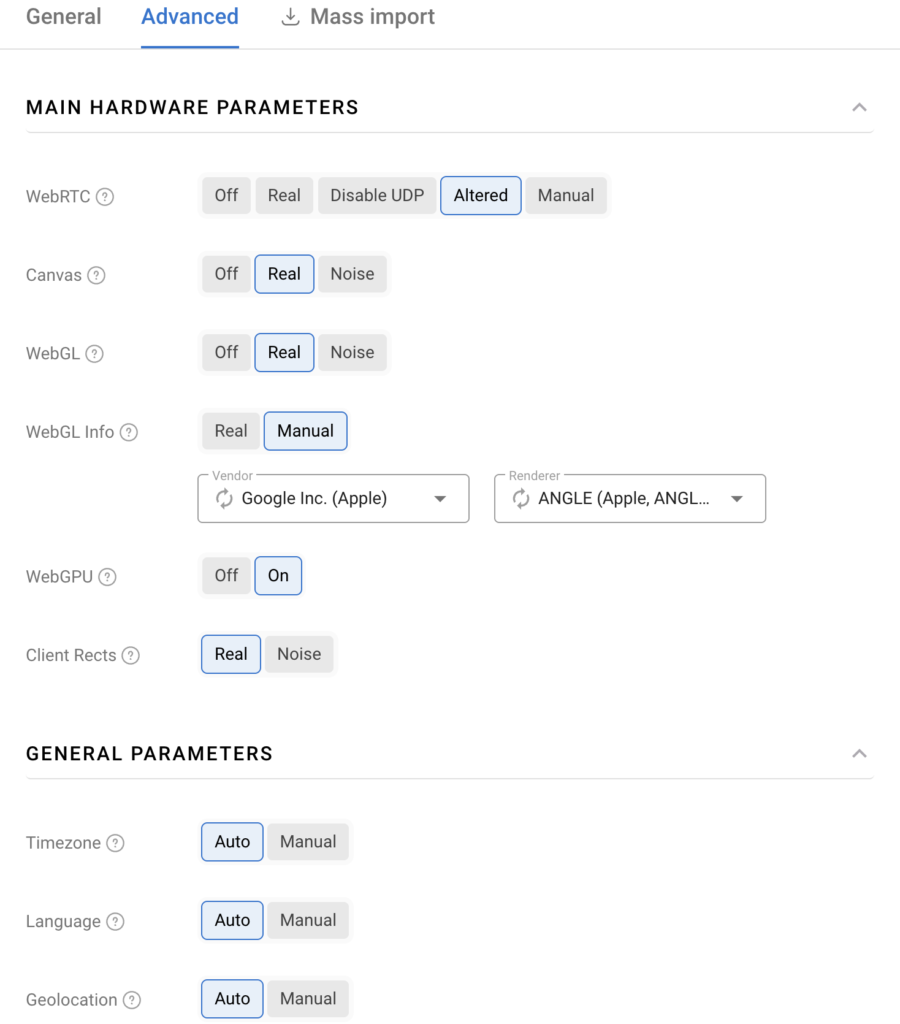
Task: Refresh the Vendor value icon
Action: click(225, 499)
